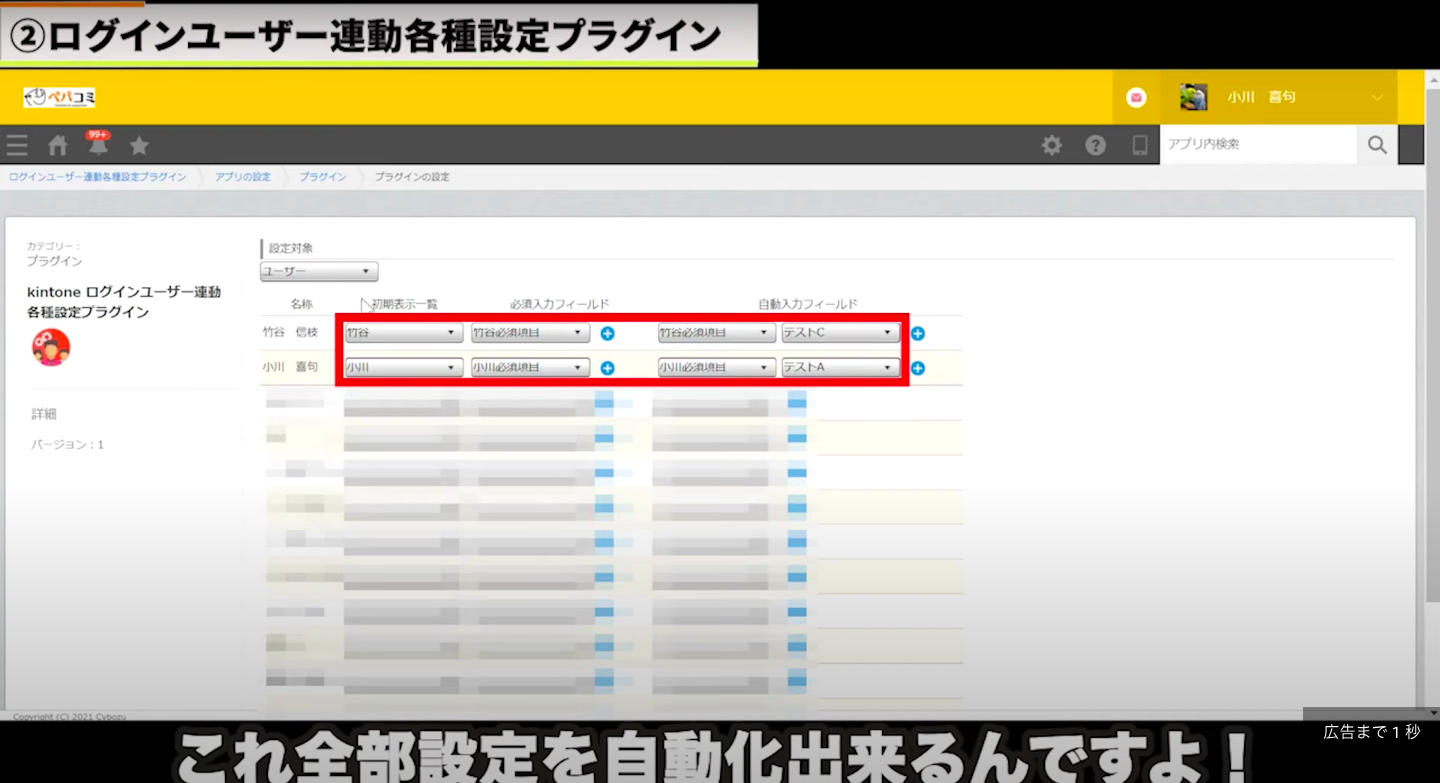Open the 小川必須項目 required field dropdown
Viewport: 1440px width, 783px height.
530,368
